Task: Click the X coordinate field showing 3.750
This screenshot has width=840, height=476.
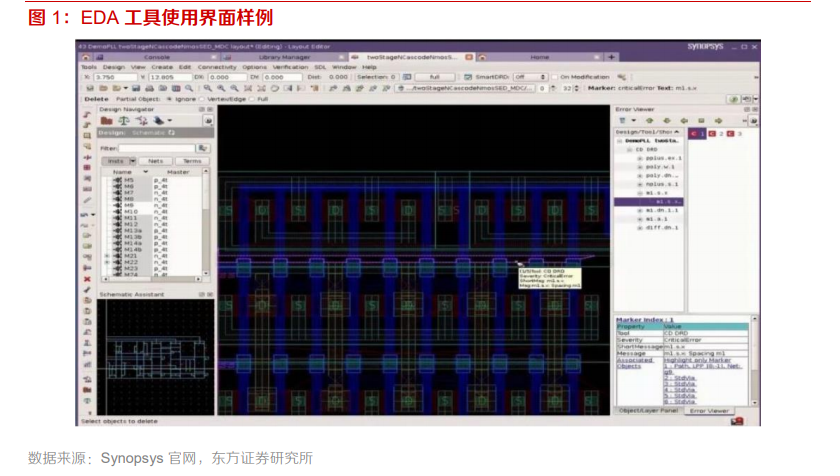Action: coord(114,77)
